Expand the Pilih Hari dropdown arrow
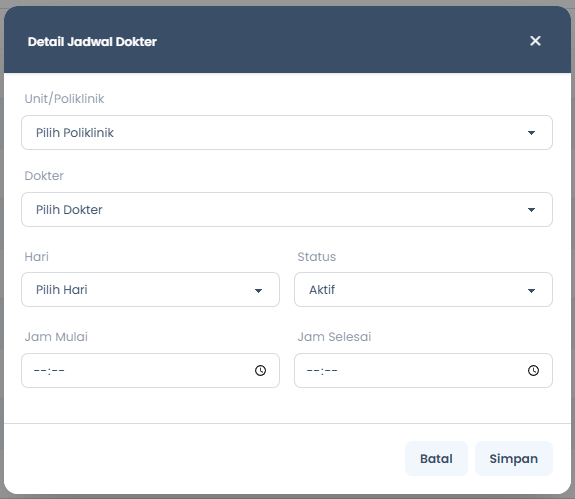Image resolution: width=575 pixels, height=499 pixels. [258, 291]
